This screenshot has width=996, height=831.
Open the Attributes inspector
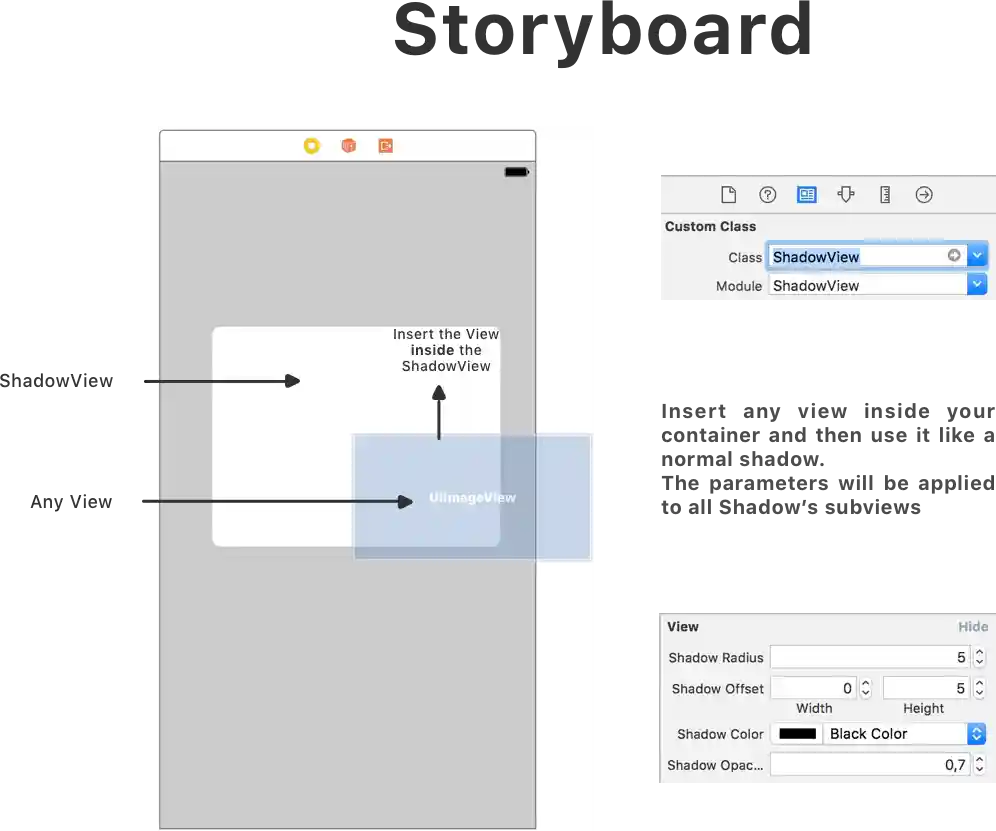click(846, 194)
